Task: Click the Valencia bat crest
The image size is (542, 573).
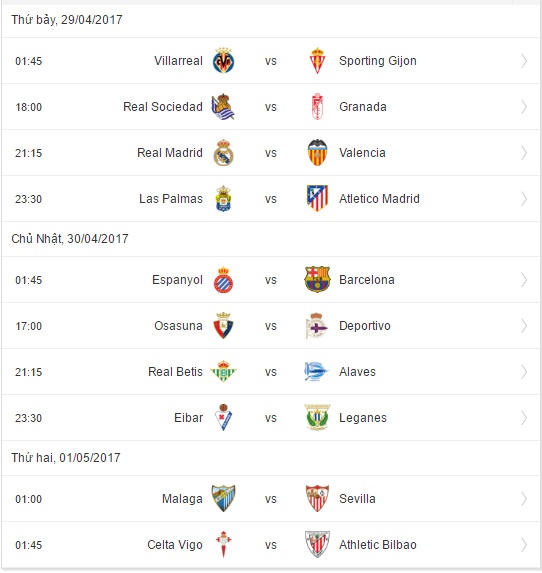Action: (x=317, y=153)
